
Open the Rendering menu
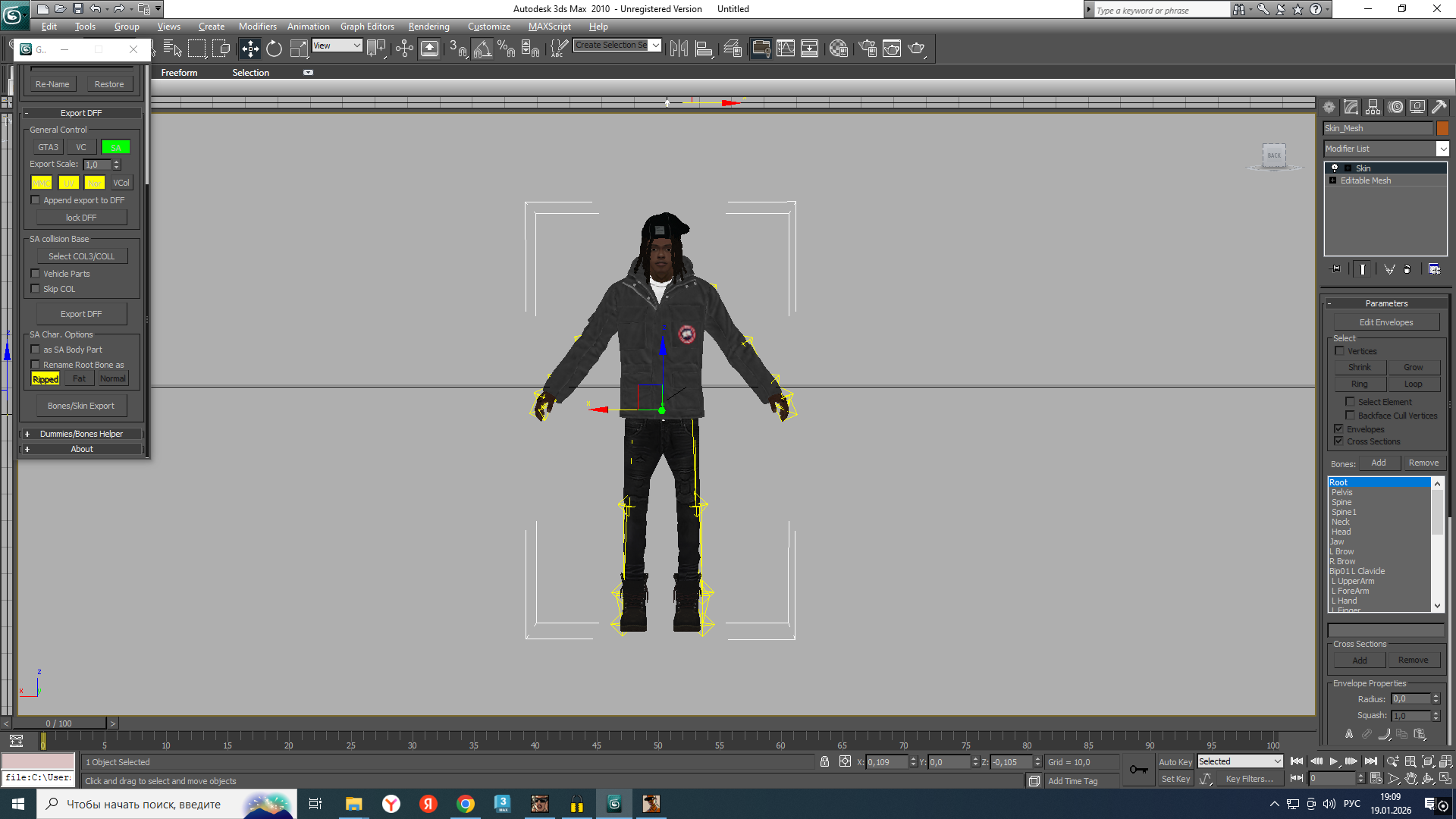[x=428, y=27]
